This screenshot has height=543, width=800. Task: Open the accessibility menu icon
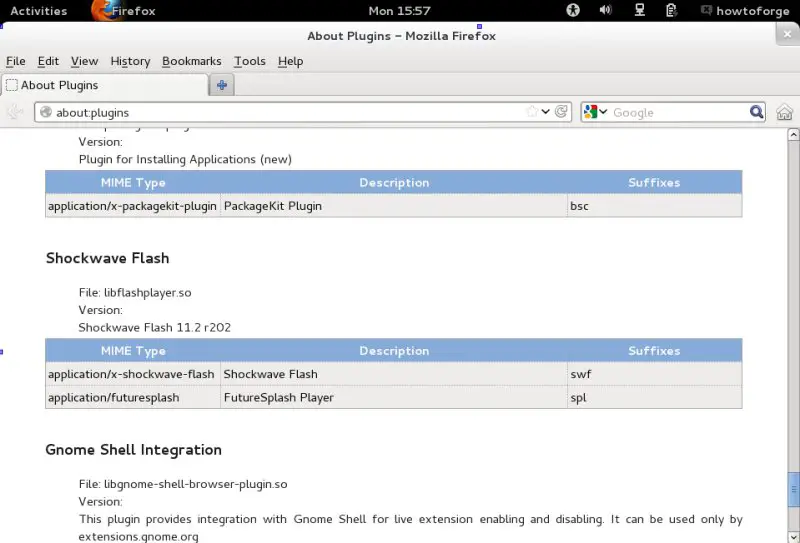click(x=573, y=10)
